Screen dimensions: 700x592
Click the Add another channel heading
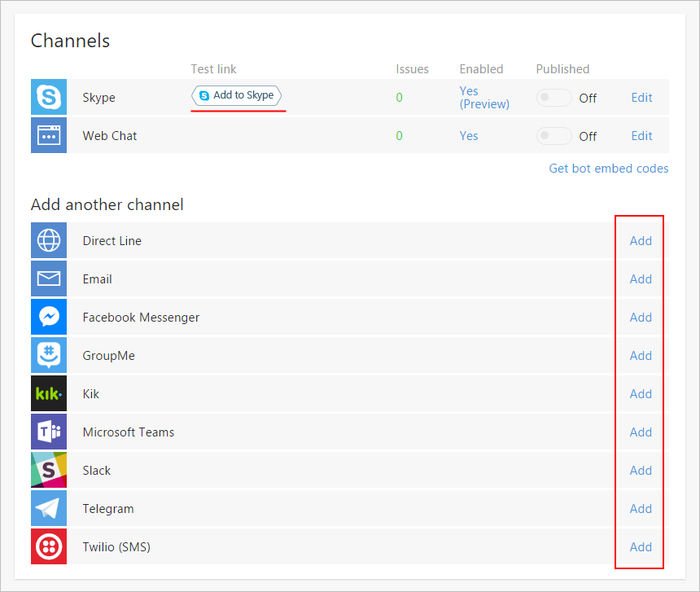pyautogui.click(x=107, y=204)
